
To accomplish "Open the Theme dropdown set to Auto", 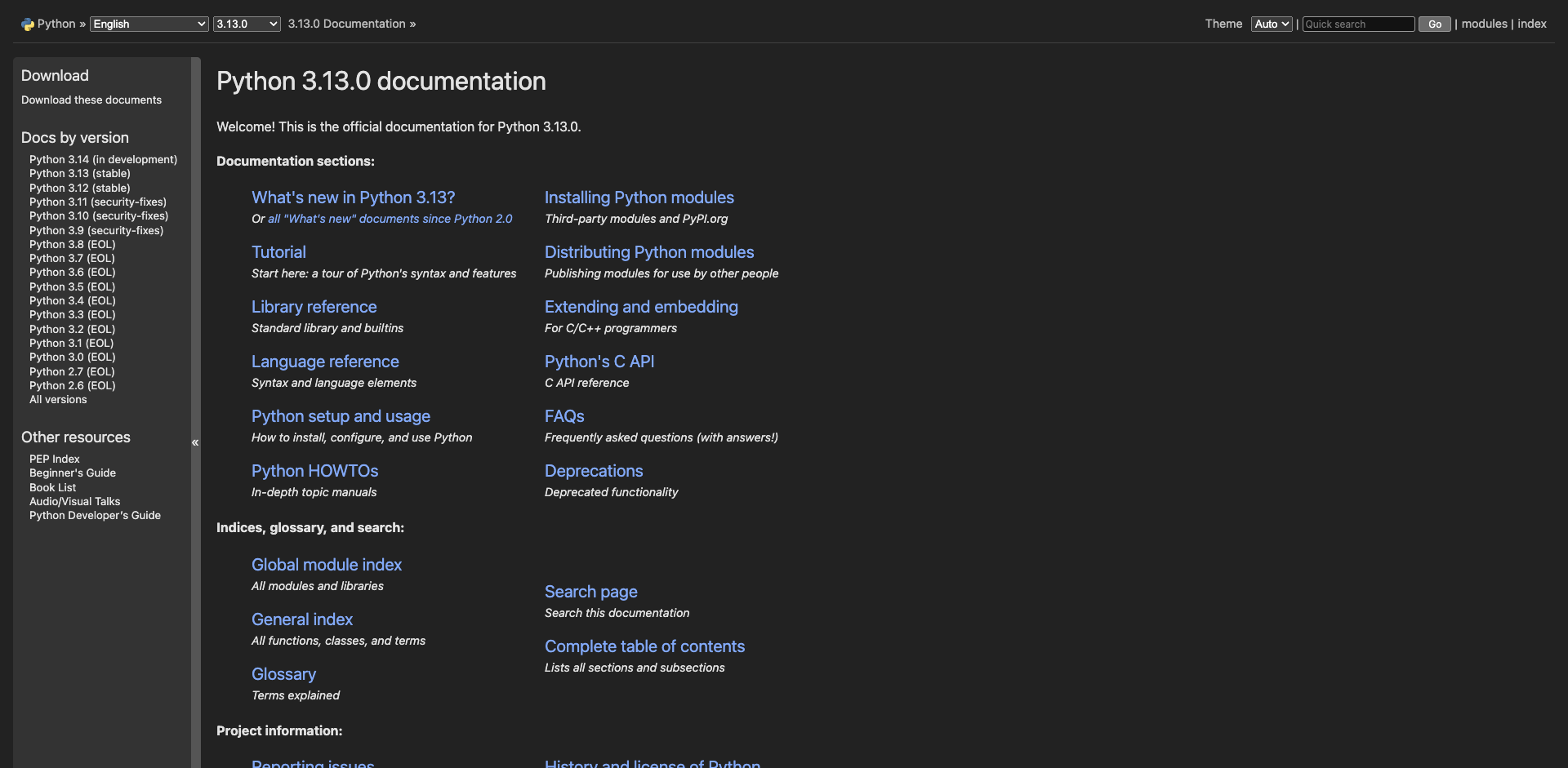I will (1271, 24).
